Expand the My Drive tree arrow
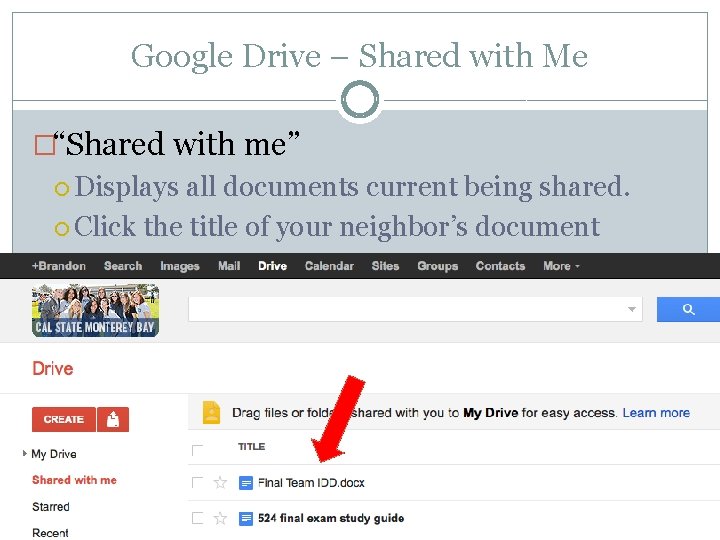 point(24,453)
